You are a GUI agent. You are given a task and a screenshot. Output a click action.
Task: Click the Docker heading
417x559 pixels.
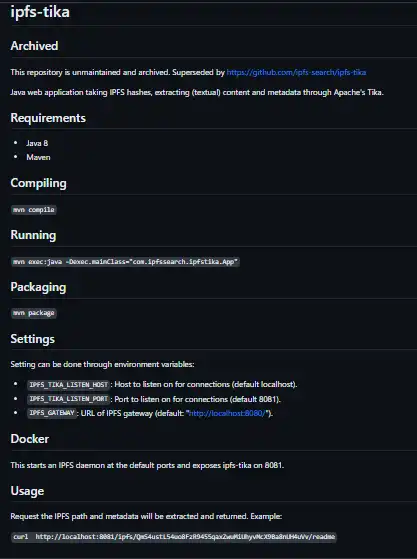30,439
